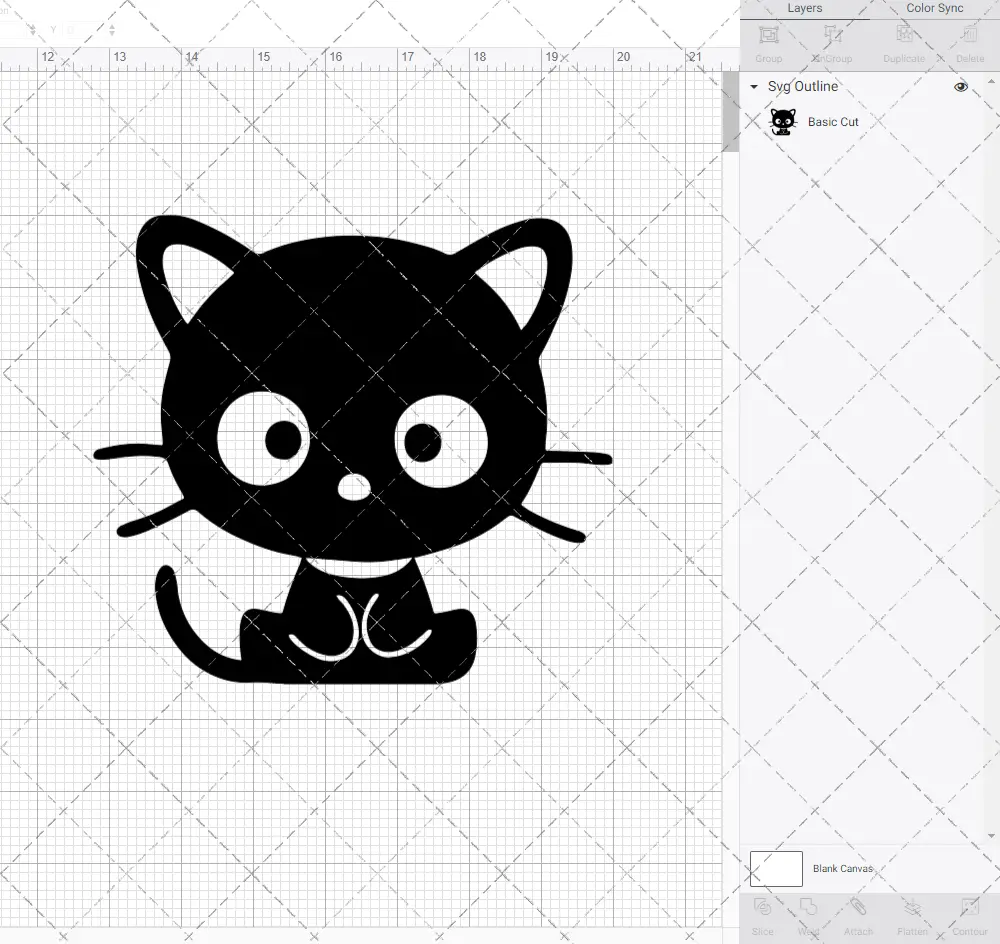1000x944 pixels.
Task: Select the Weld tool
Action: click(808, 911)
